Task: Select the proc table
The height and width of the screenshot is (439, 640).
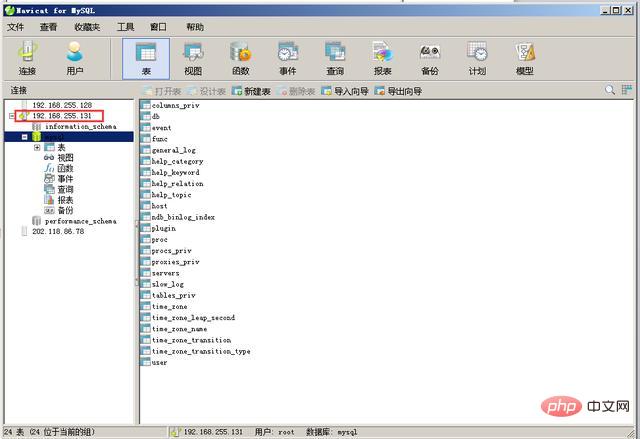Action: click(x=160, y=239)
